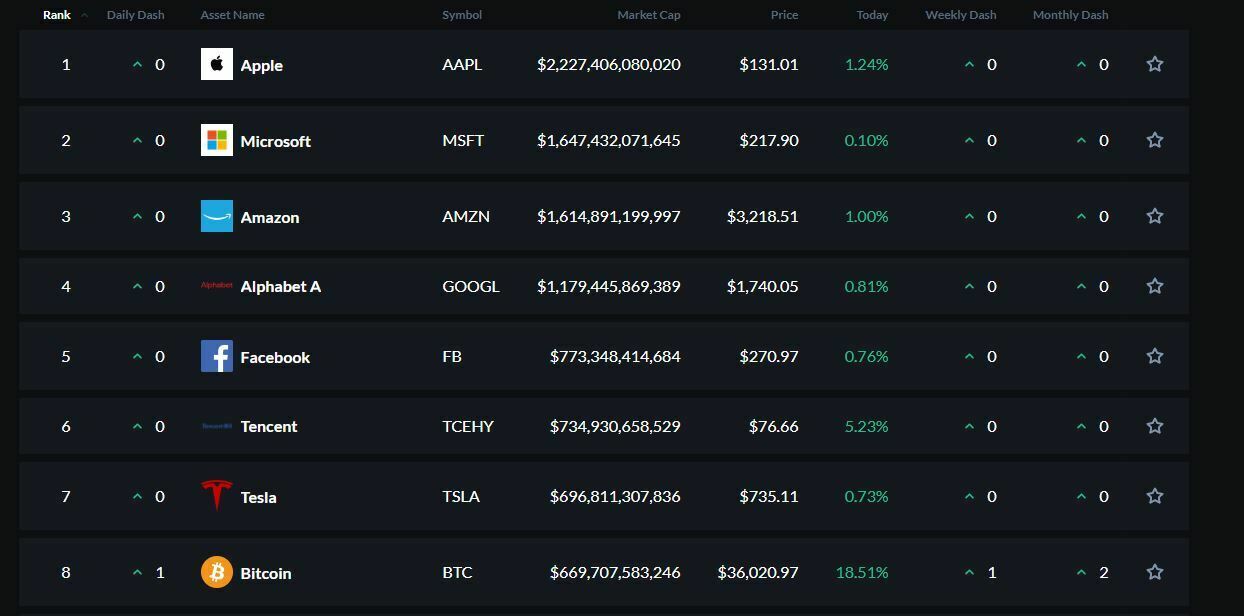Click the sort caret beside Rank header
Image resolution: width=1244 pixels, height=616 pixels.
84,15
